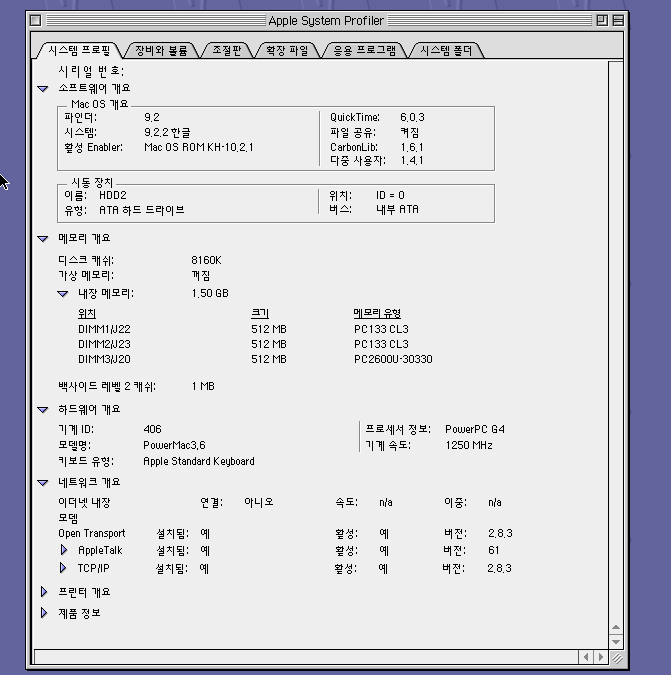Click the window zoom box icon
Viewport: 671px width, 675px height.
[x=602, y=20]
